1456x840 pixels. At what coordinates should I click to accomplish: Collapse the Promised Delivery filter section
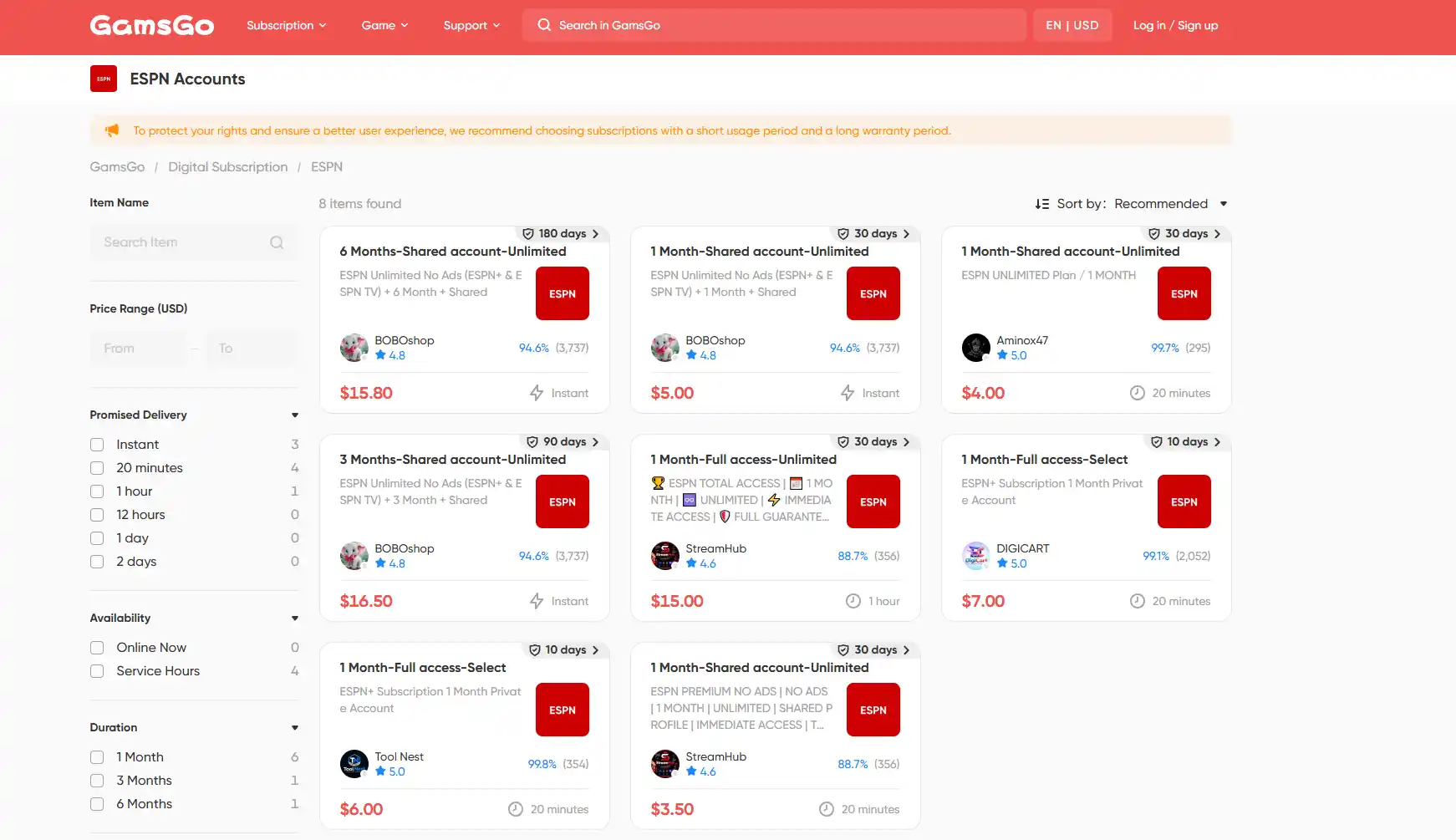pyautogui.click(x=294, y=415)
